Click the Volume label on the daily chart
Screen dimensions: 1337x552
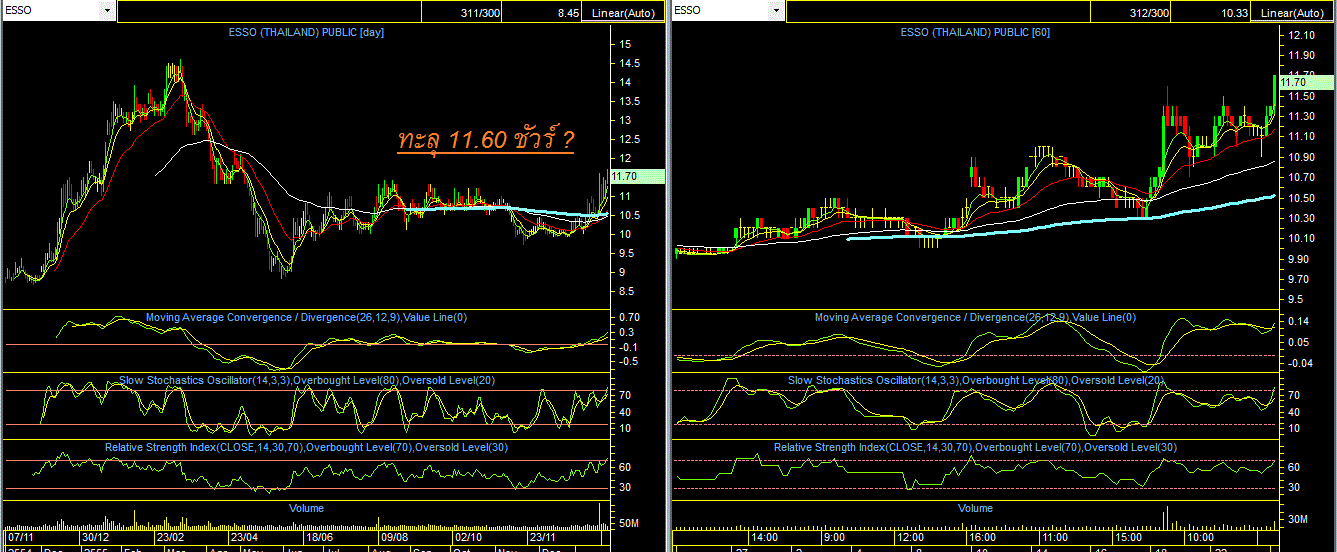click(x=306, y=508)
